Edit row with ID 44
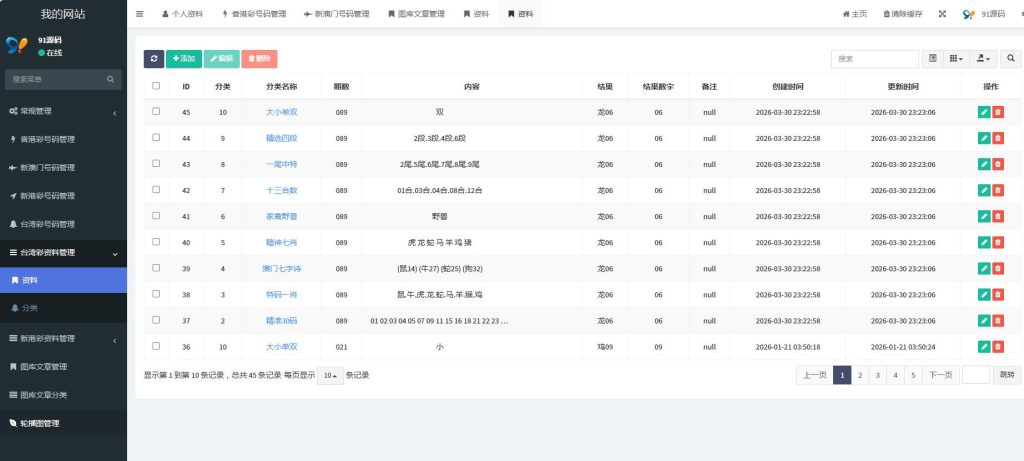This screenshot has height=461, width=1024. tap(984, 138)
